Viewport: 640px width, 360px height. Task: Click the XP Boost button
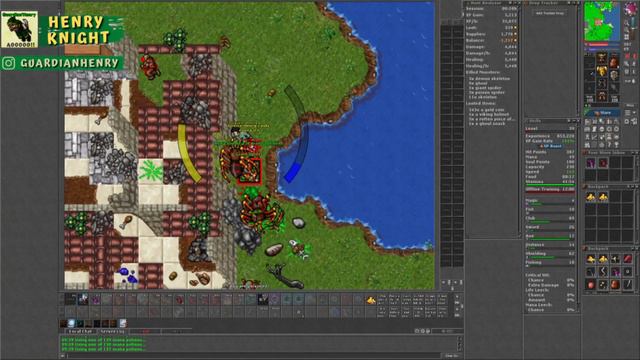(551, 146)
